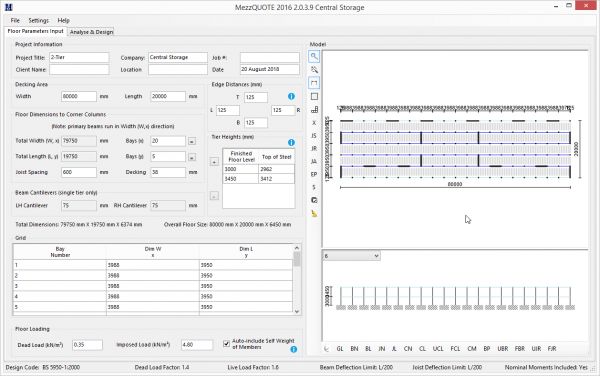This screenshot has height=376, width=600.
Task: Click the Bays (y) equalize button
Action: (x=192, y=157)
